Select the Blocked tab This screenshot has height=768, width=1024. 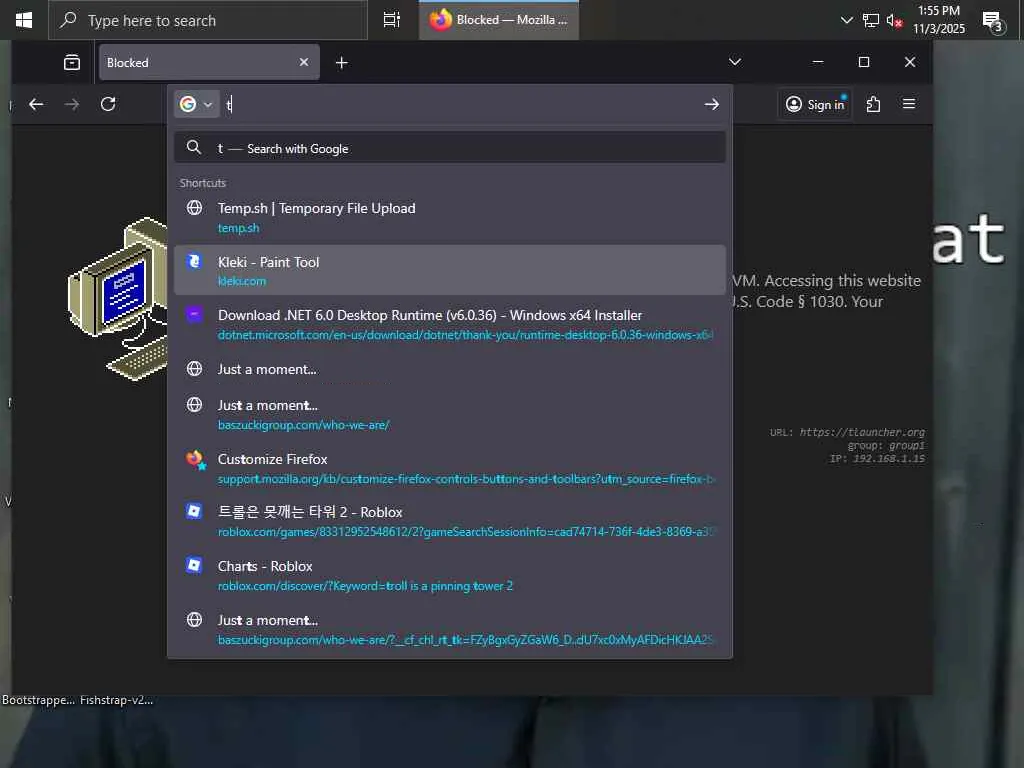[209, 62]
